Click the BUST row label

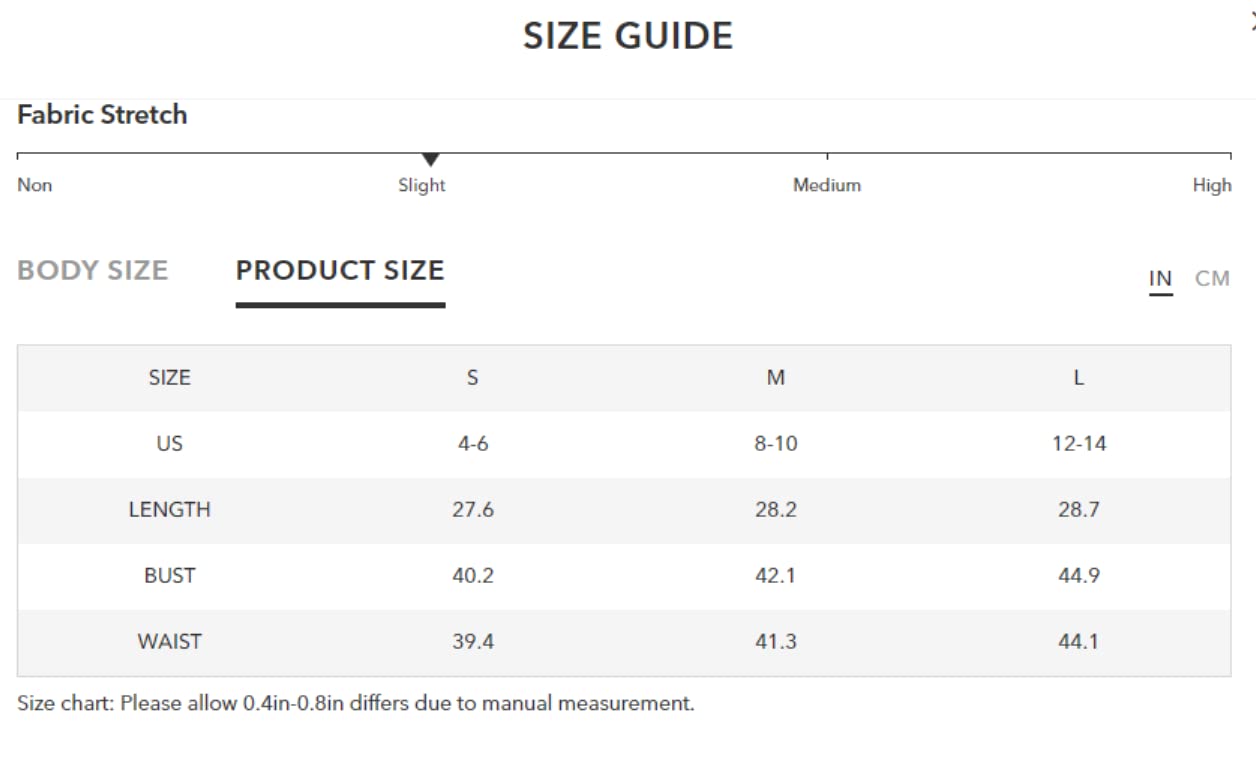pos(170,576)
